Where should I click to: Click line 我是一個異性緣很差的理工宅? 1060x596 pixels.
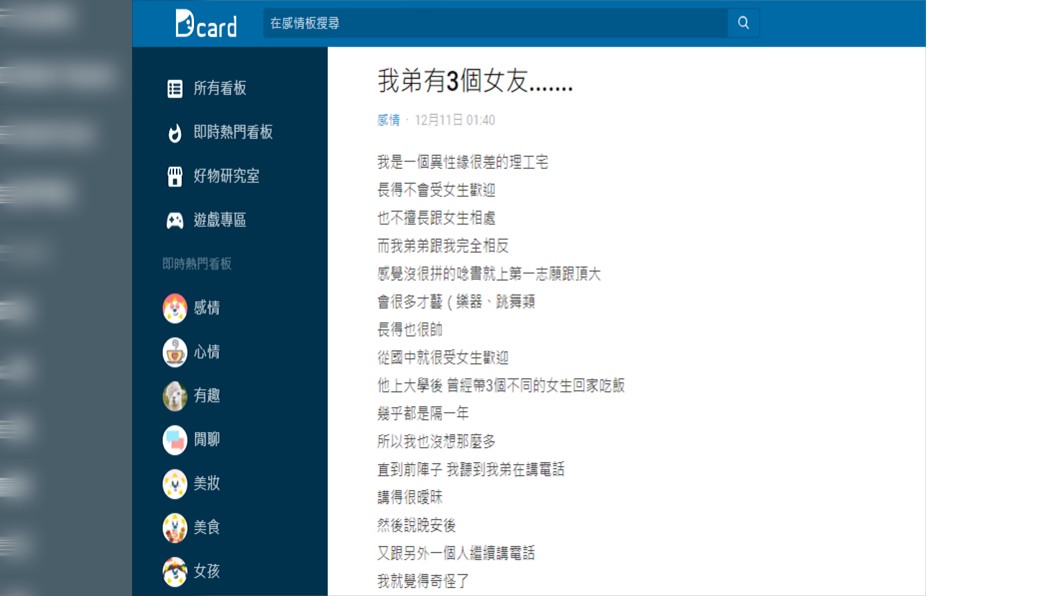[462, 162]
